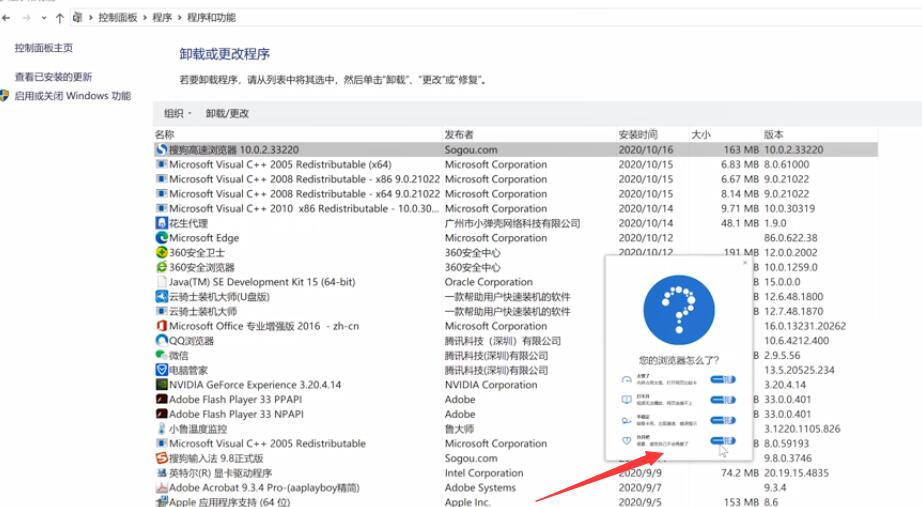Click the 2020/10/16 install date cell
The width and height of the screenshot is (922, 507).
point(646,149)
